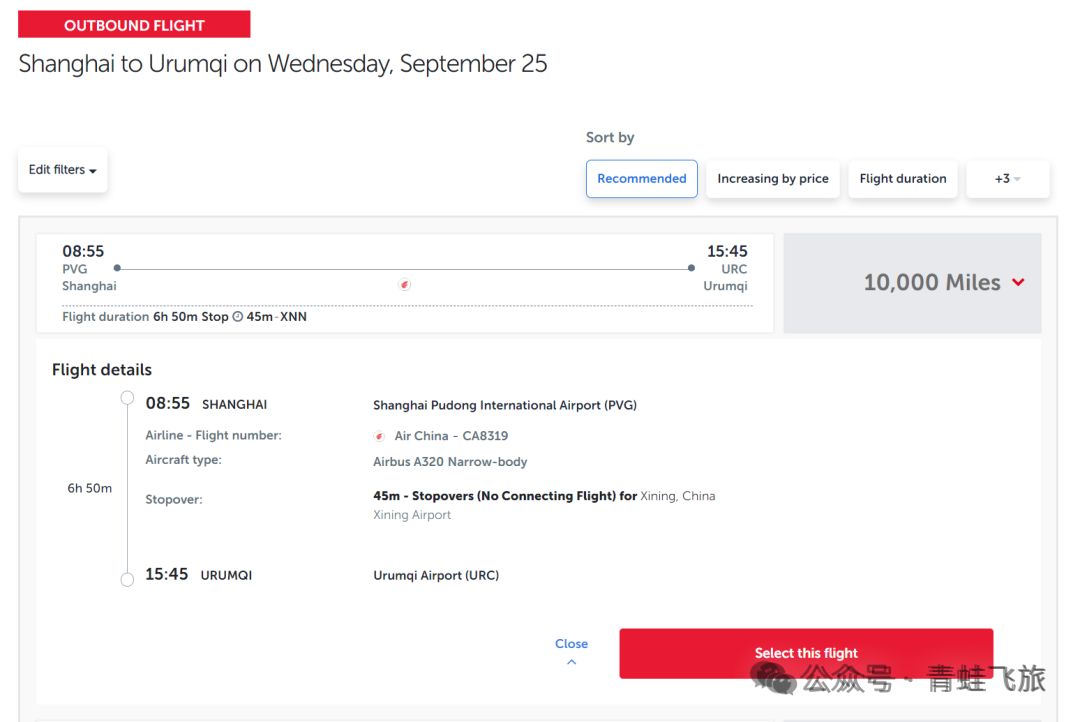Click the 45m-XNN stop code text
The width and height of the screenshot is (1080, 722).
coord(276,316)
